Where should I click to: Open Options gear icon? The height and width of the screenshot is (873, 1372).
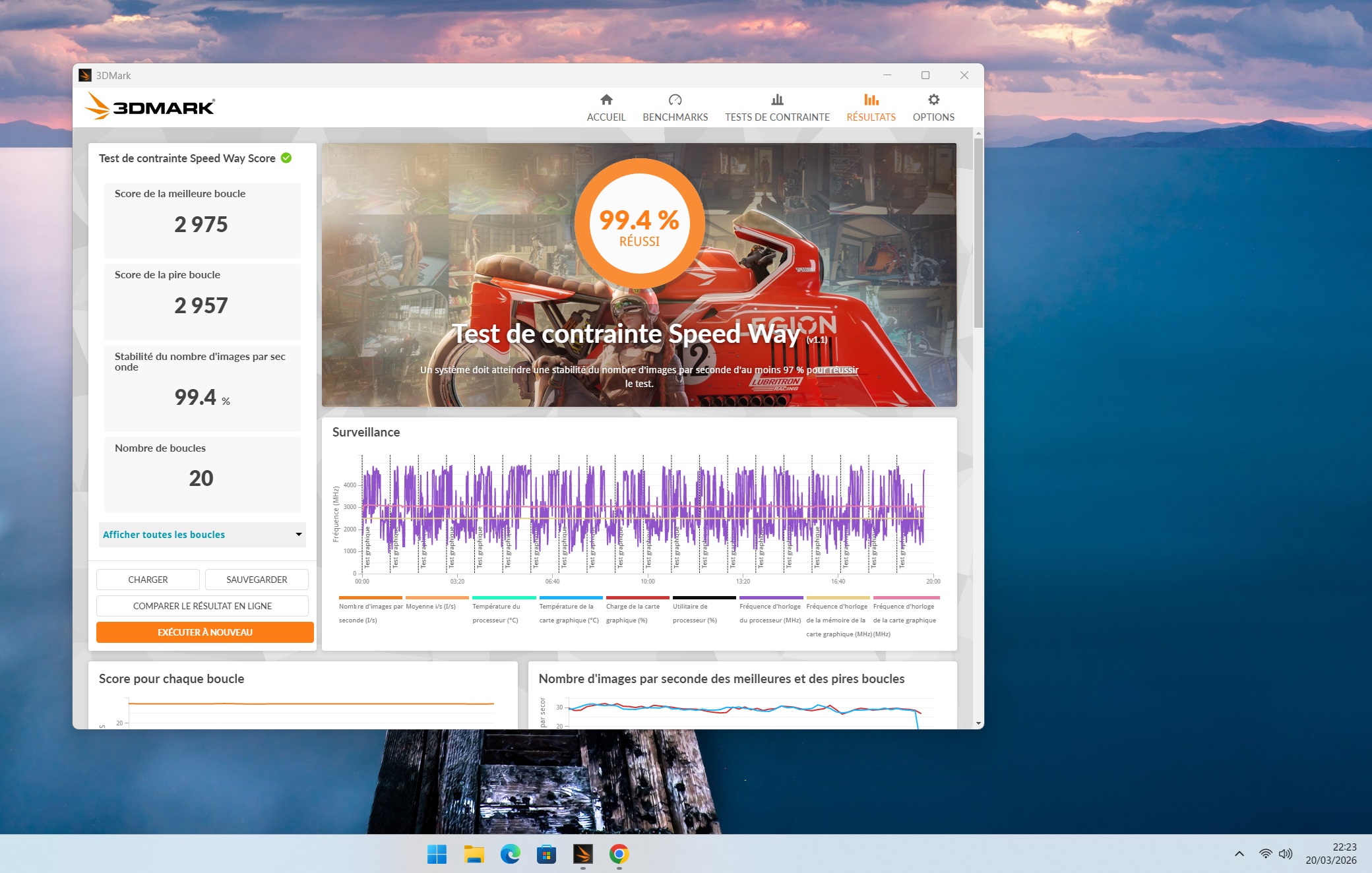933,100
